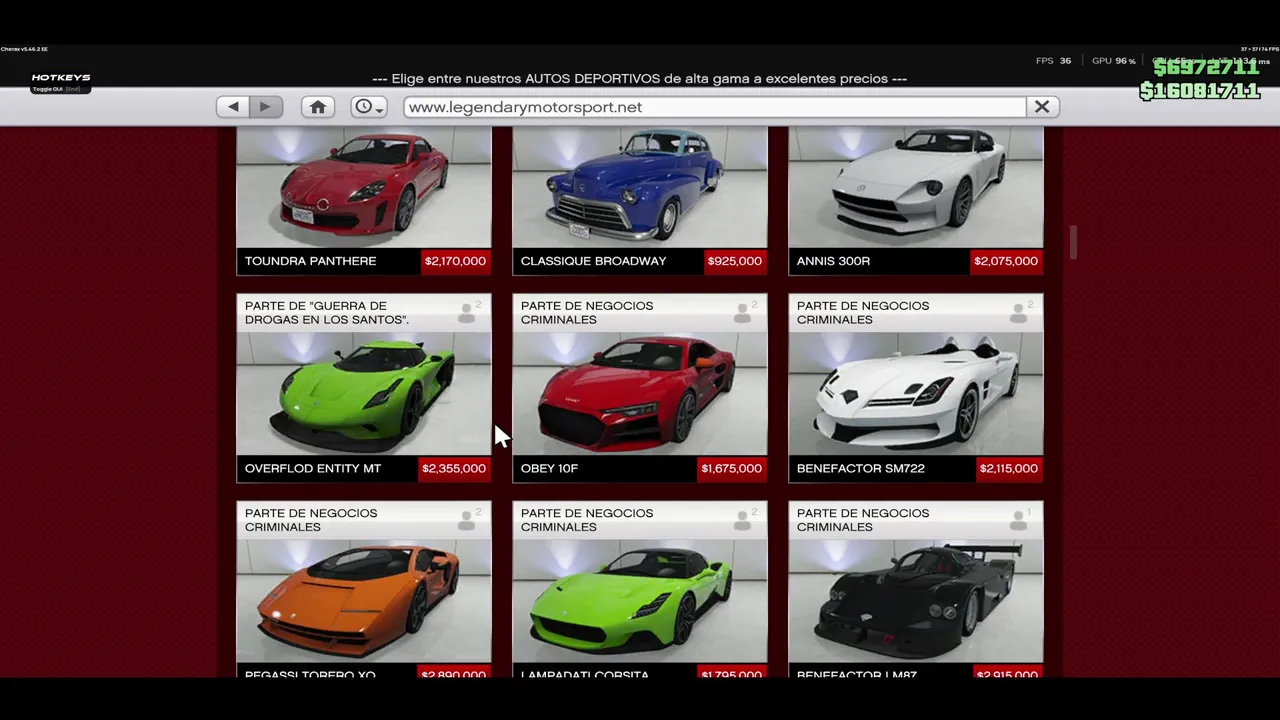
Task: Click 'Parte de Negocios Criminales' on Obey 10F
Action: pyautogui.click(x=587, y=313)
